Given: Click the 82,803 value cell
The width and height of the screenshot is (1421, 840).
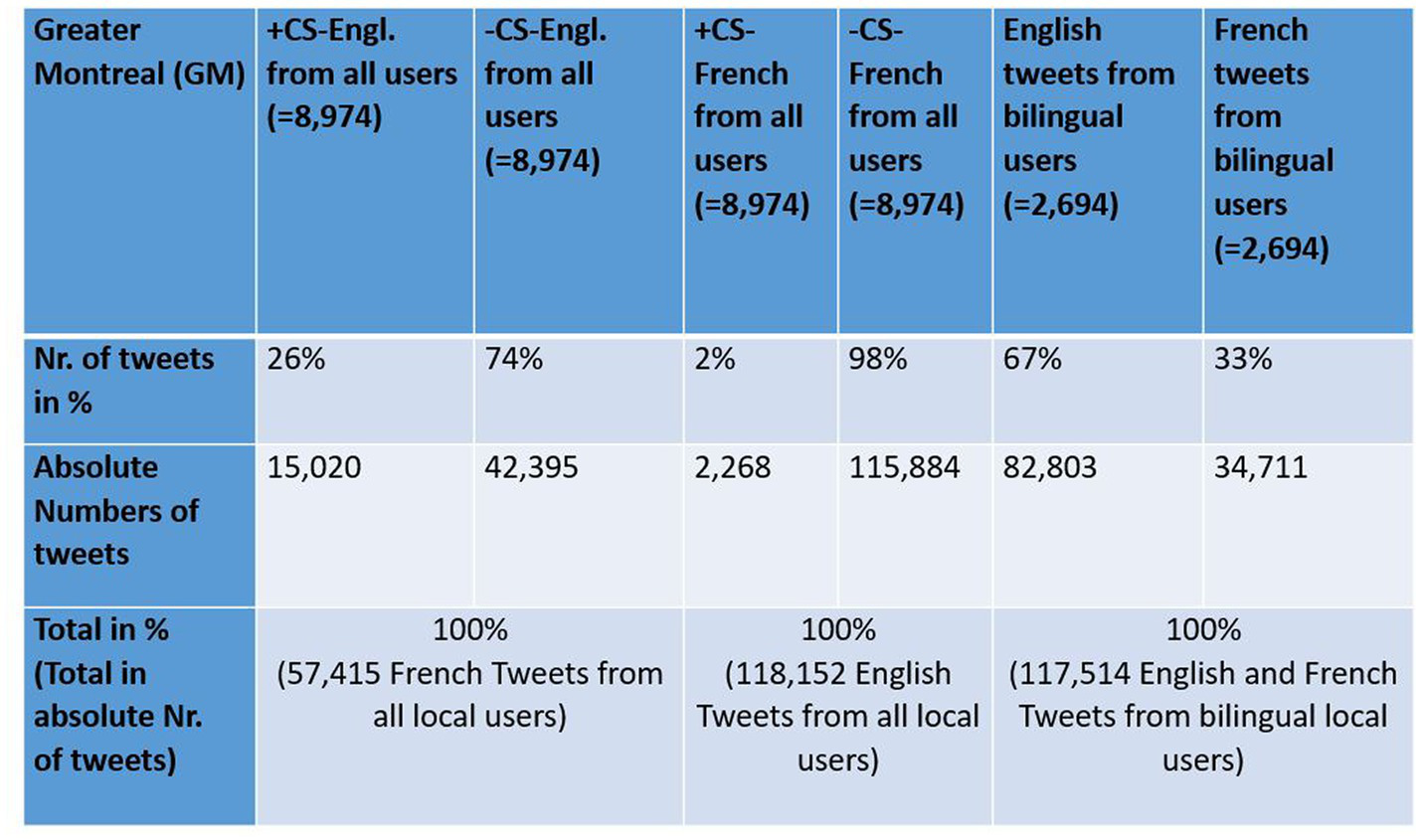Looking at the screenshot, I should [x=1049, y=468].
